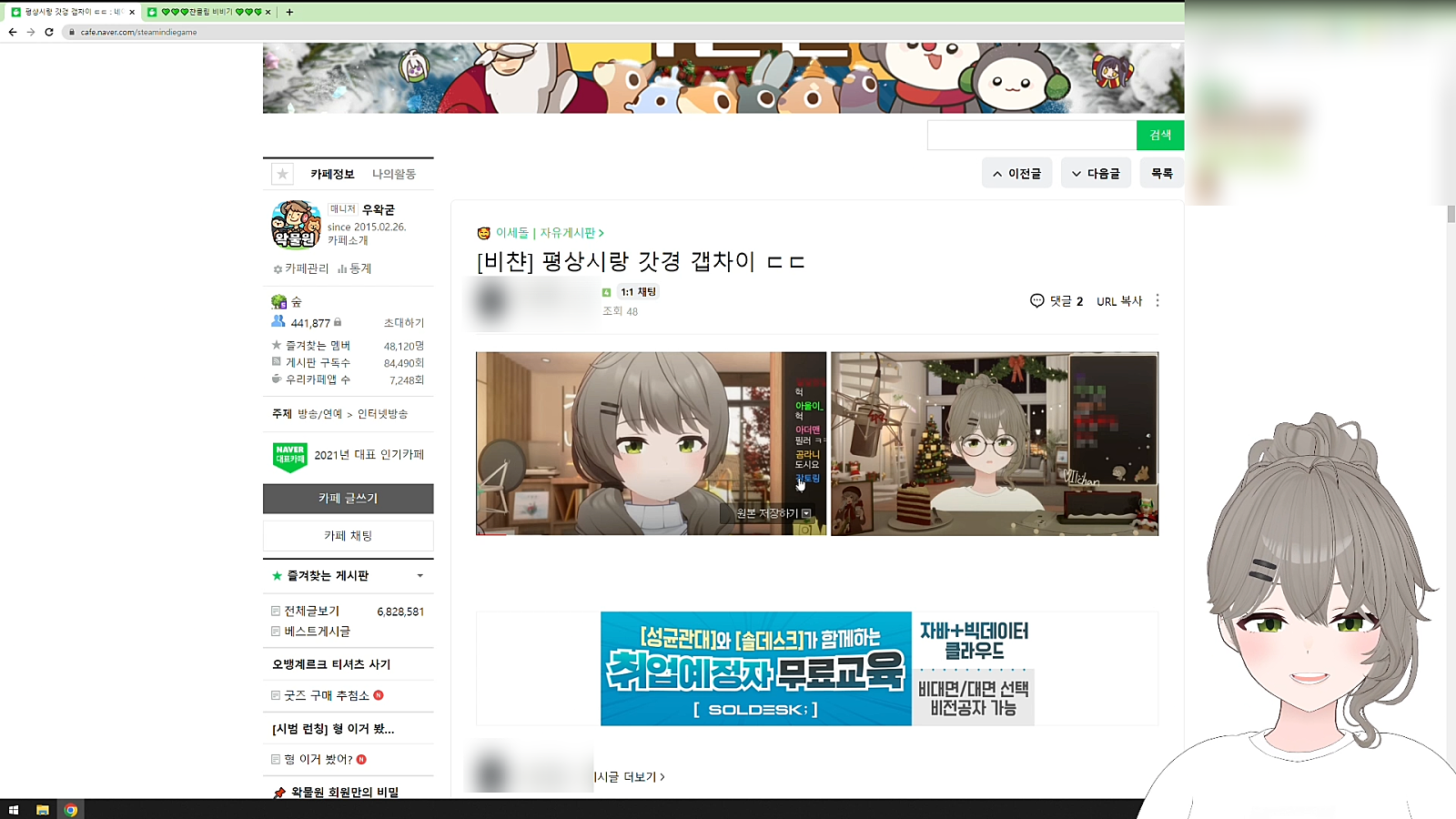The width and height of the screenshot is (1456, 819).
Task: Click the NAVER 대표카페 badge icon
Action: pos(290,457)
